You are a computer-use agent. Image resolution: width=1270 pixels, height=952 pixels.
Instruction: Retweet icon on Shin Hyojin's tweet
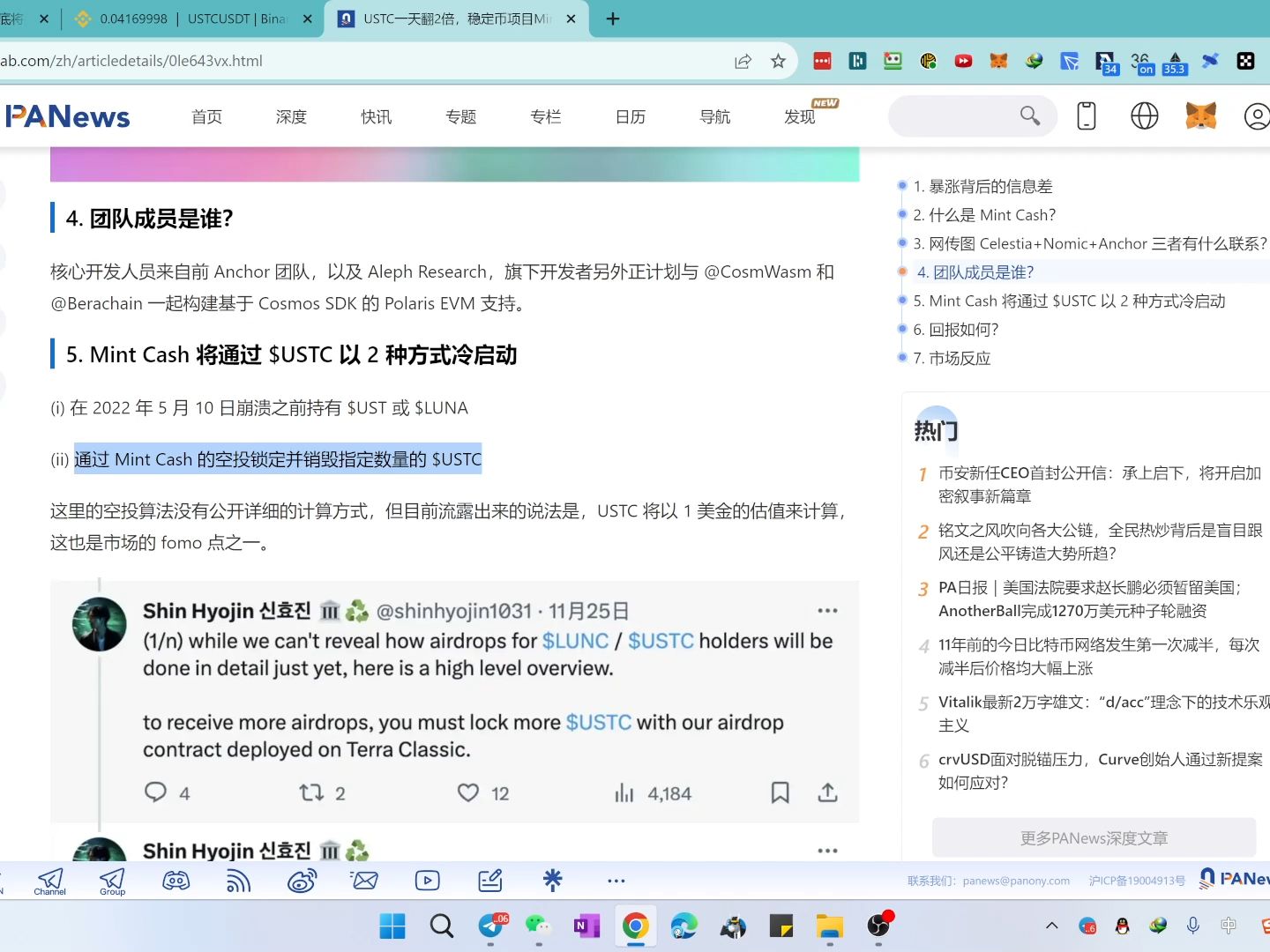click(x=311, y=792)
